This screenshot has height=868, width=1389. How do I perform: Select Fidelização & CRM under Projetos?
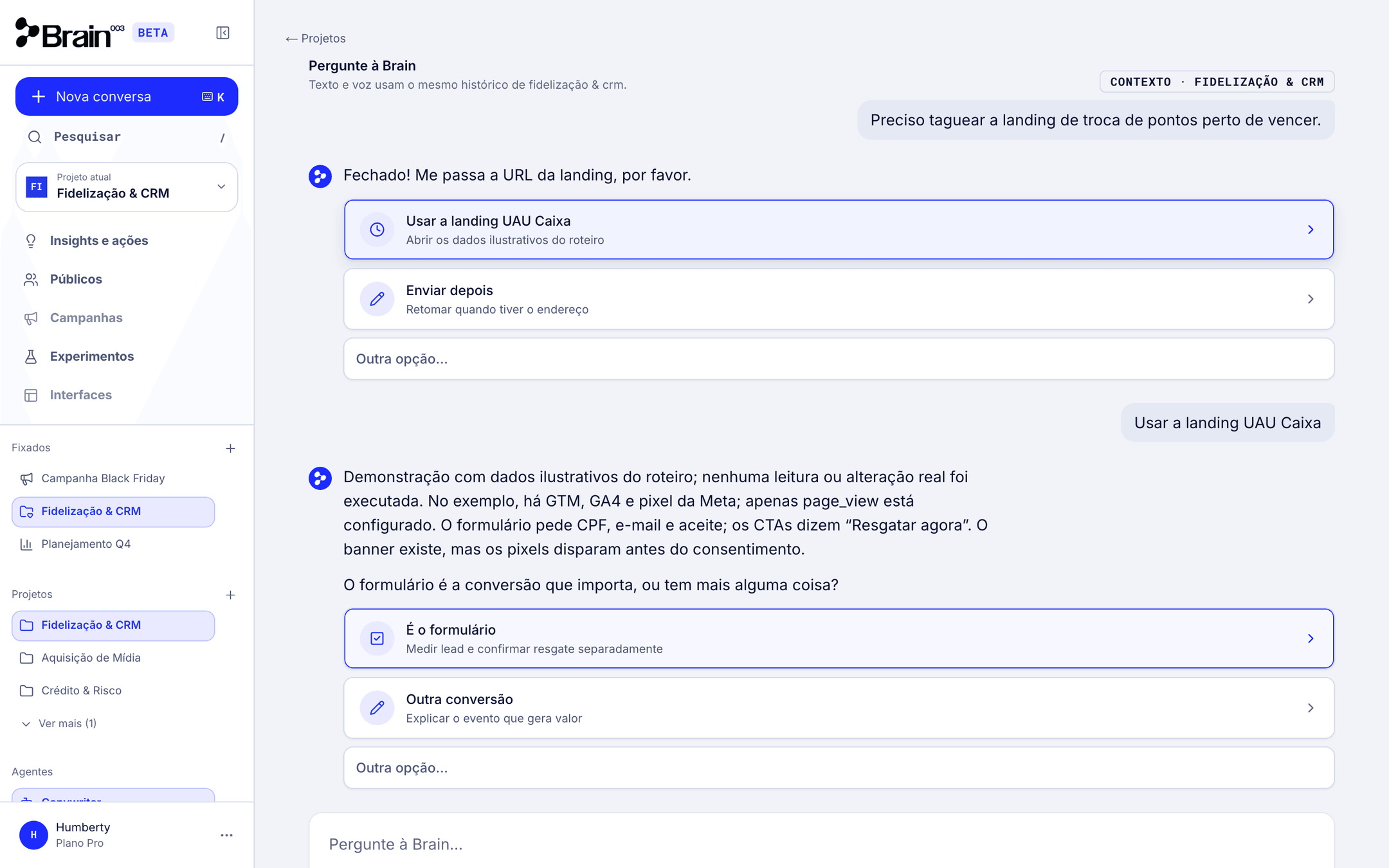tap(113, 626)
